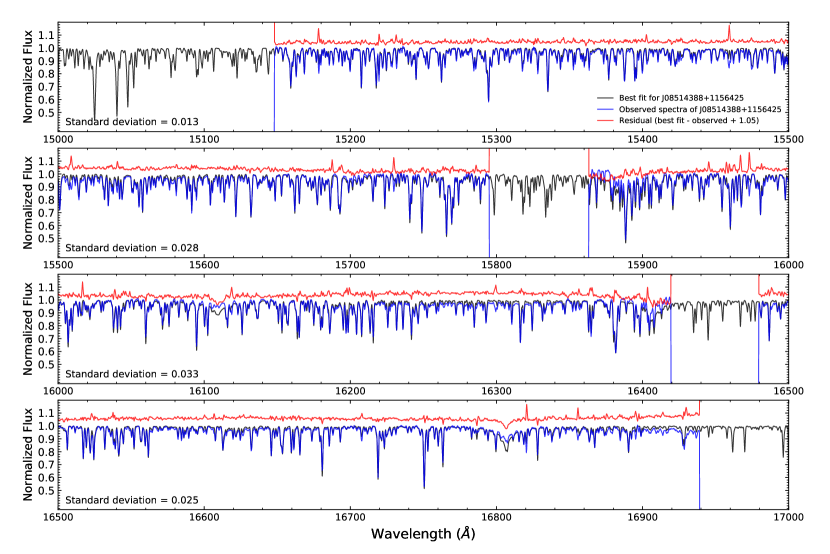Image resolution: width=830 pixels, height=554 pixels.
Task: Click the 15600 wavelength tick label
Action: pyautogui.click(x=204, y=265)
